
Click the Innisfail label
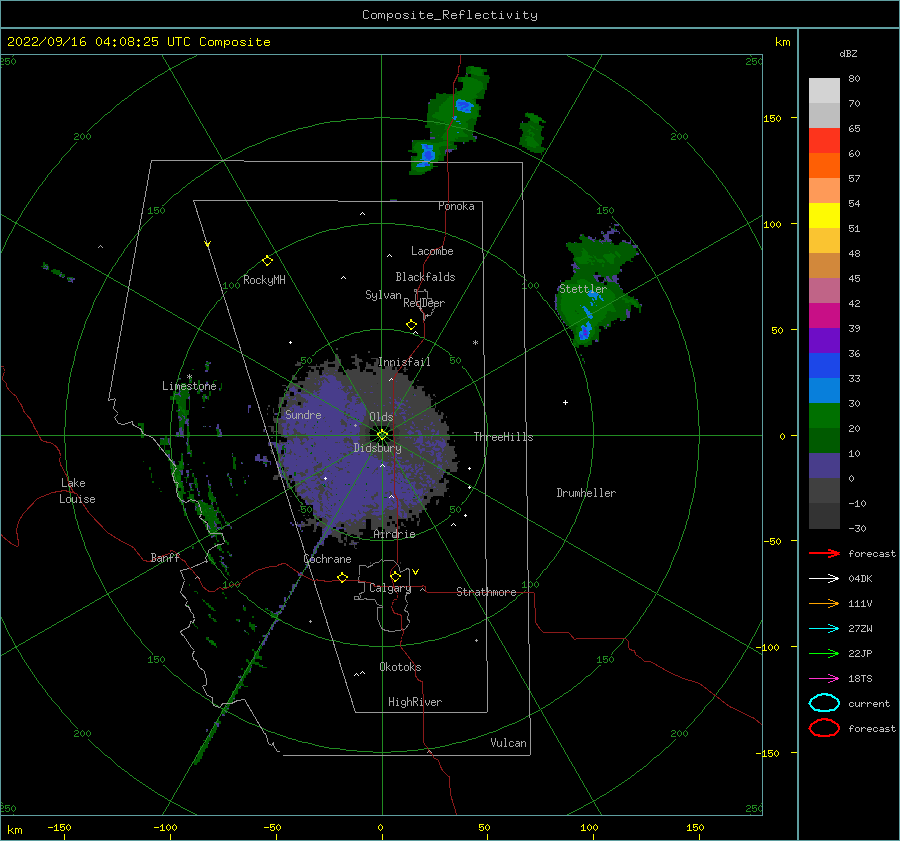pos(405,362)
